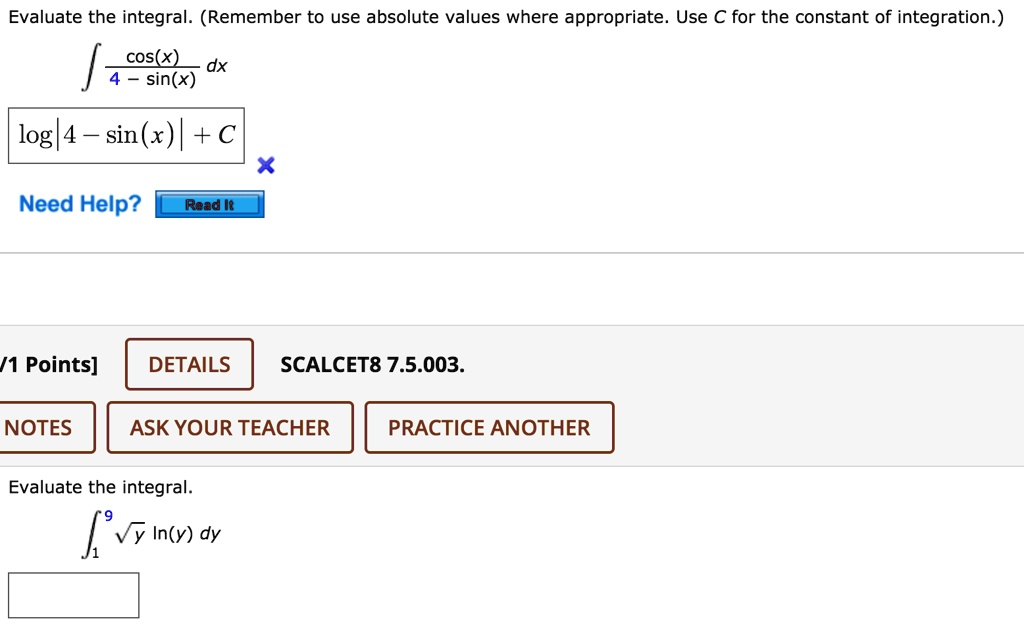Click the red X incorrect-answer mark
The image size is (1024, 625).
click(265, 165)
